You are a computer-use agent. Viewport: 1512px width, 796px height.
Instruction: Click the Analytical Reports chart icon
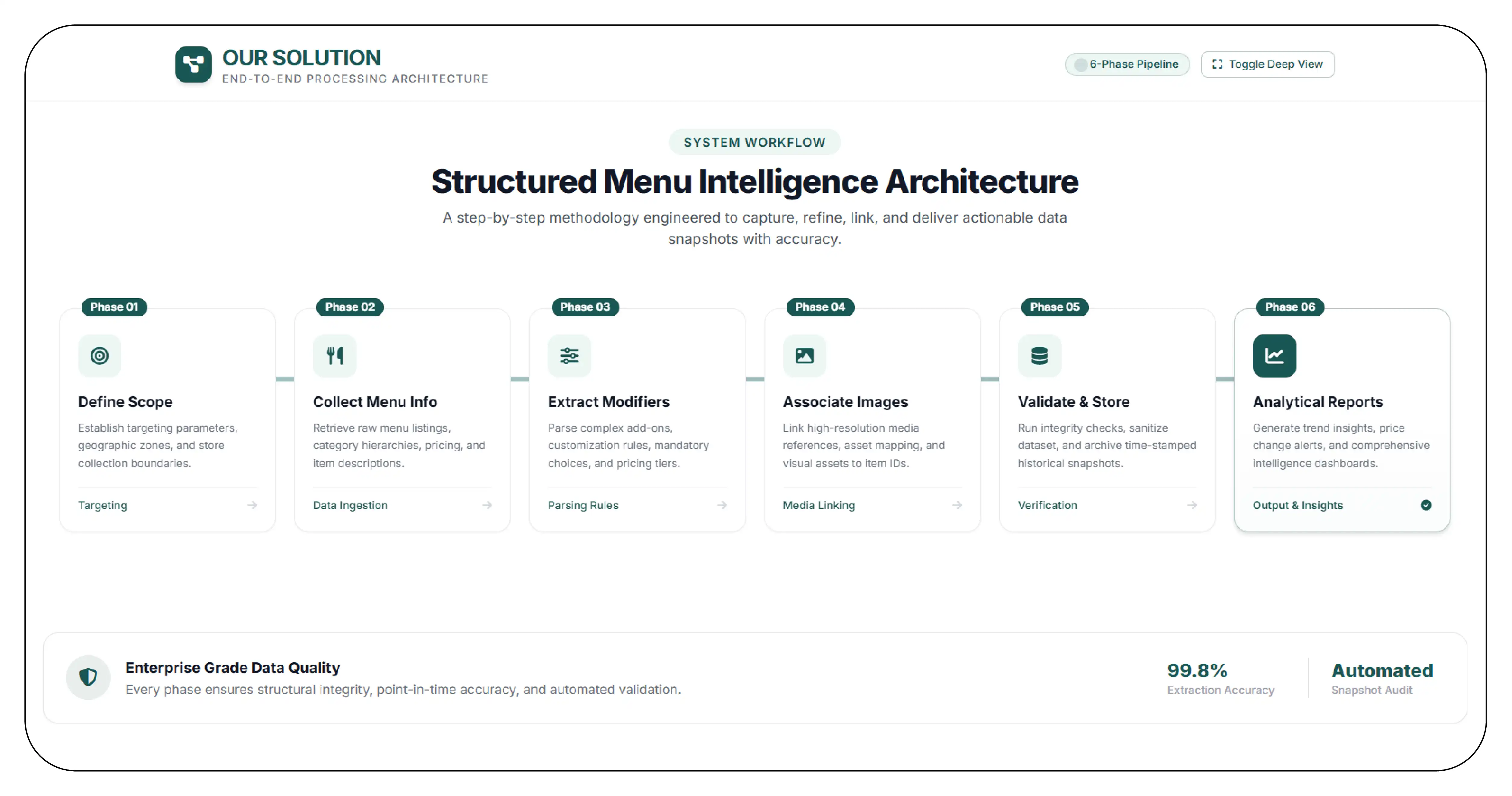pos(1274,356)
